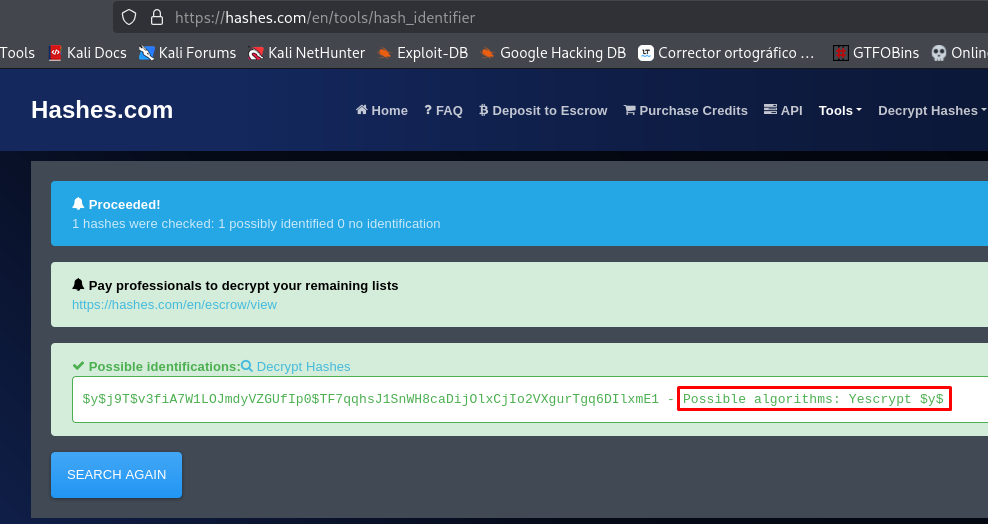Image resolution: width=988 pixels, height=524 pixels.
Task: Open the Kali NetHunter bookmark
Action: click(307, 53)
